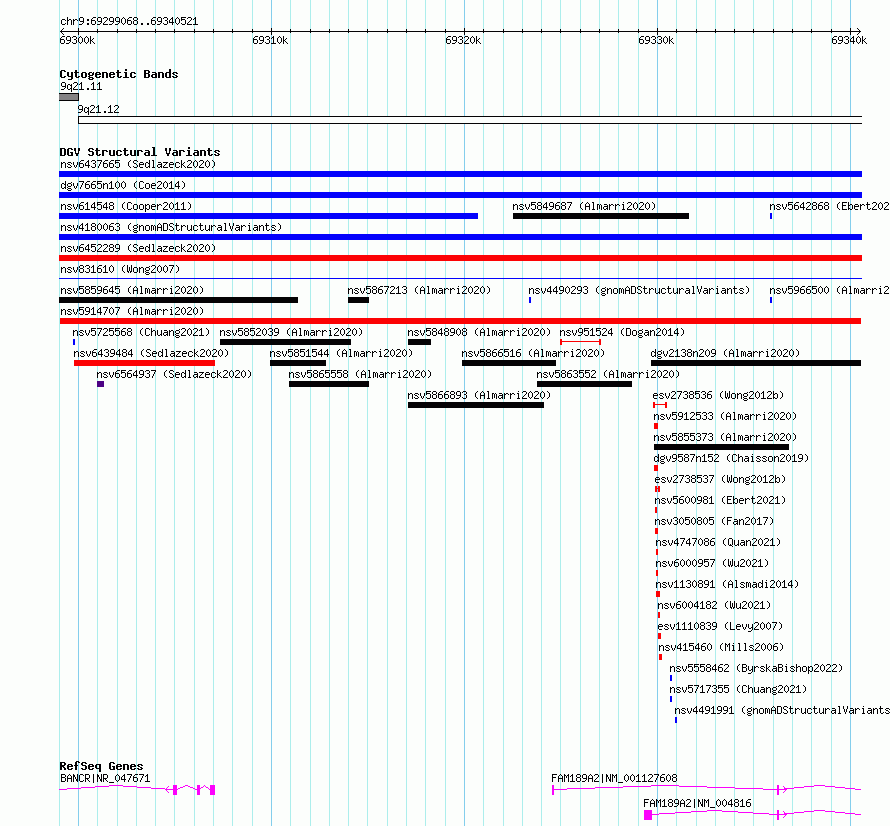This screenshot has height=826, width=890.
Task: Click nsv5966500 variant label at right
Action: pos(829,290)
